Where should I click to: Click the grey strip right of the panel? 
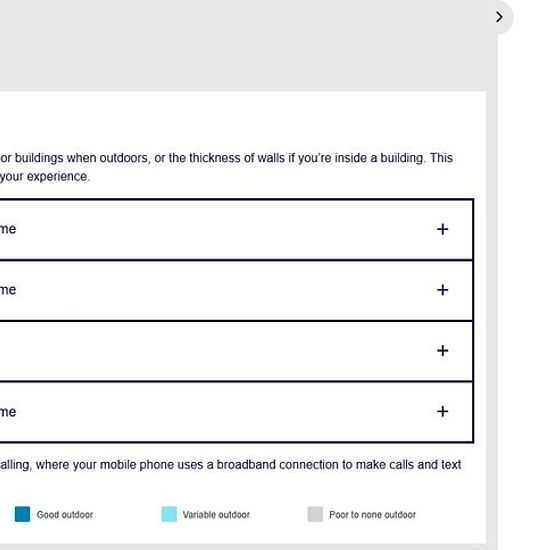(x=492, y=316)
